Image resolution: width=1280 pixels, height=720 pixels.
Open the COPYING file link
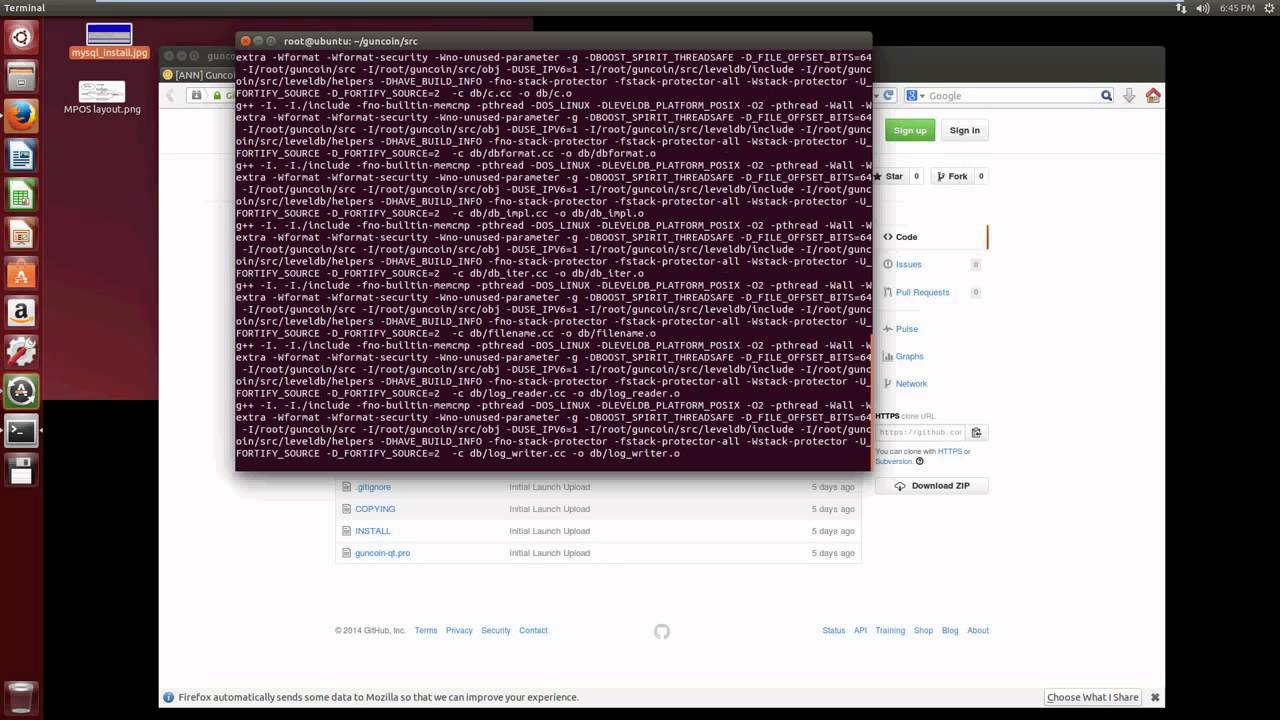click(x=375, y=509)
